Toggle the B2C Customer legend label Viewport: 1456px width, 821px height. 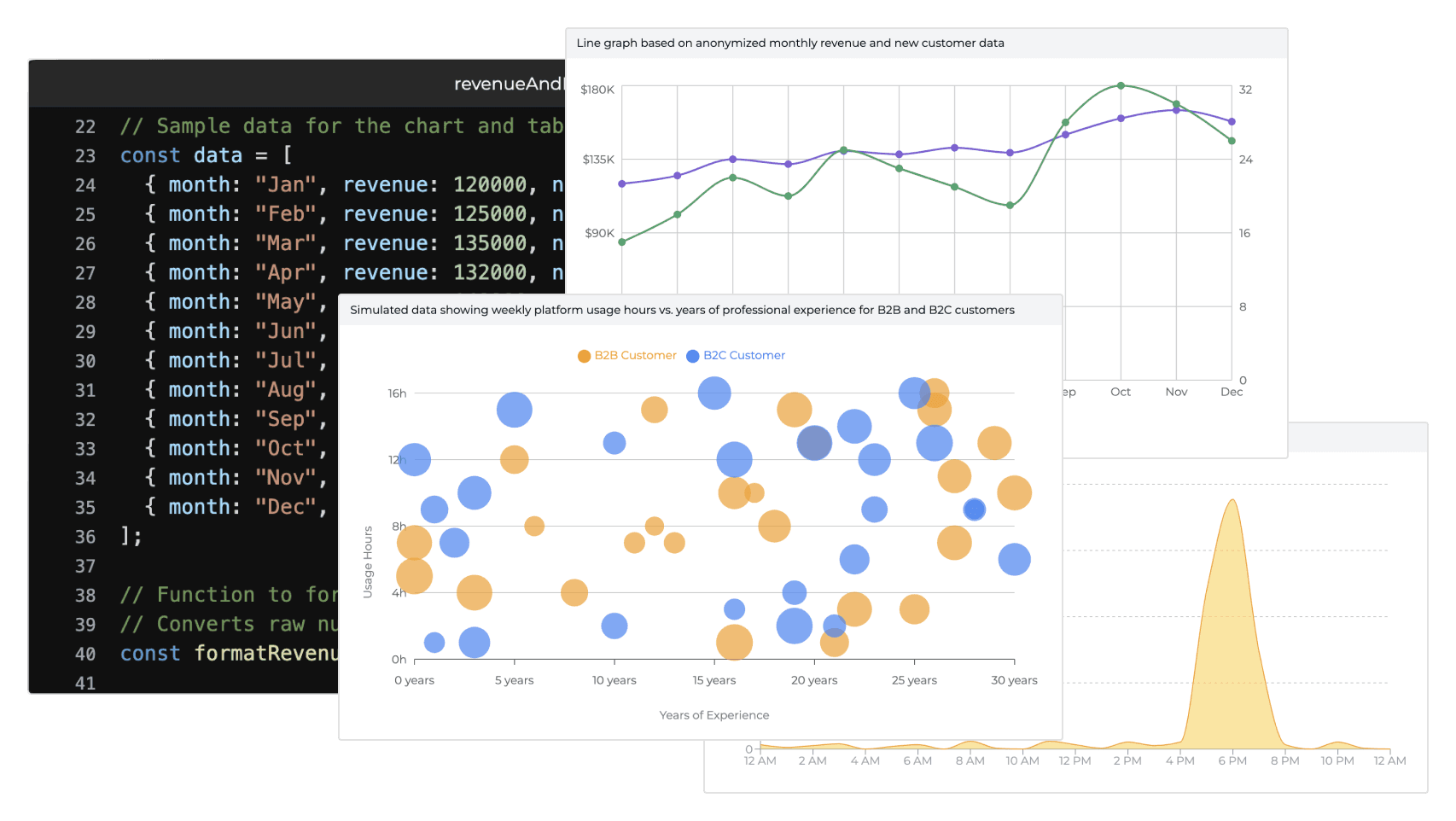pyautogui.click(x=743, y=355)
